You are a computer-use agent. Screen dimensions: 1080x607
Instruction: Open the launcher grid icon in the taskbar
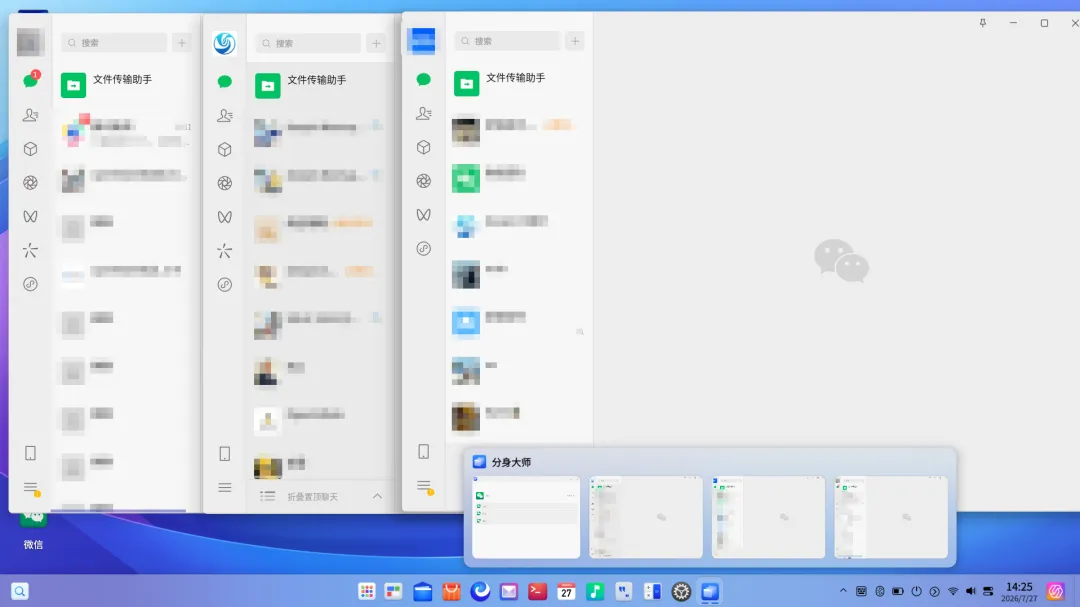point(366,591)
